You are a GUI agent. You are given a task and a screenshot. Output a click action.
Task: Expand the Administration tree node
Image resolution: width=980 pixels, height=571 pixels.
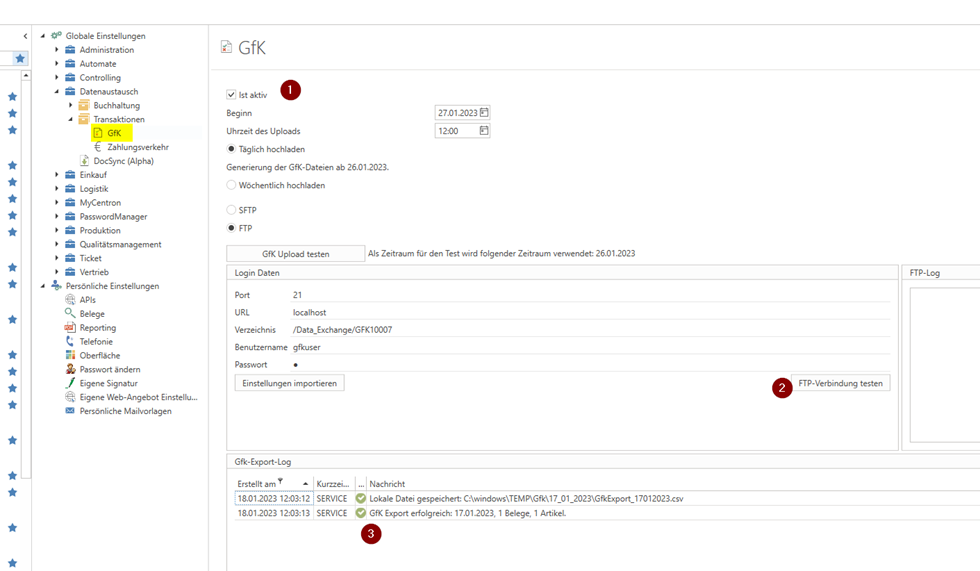coord(57,50)
